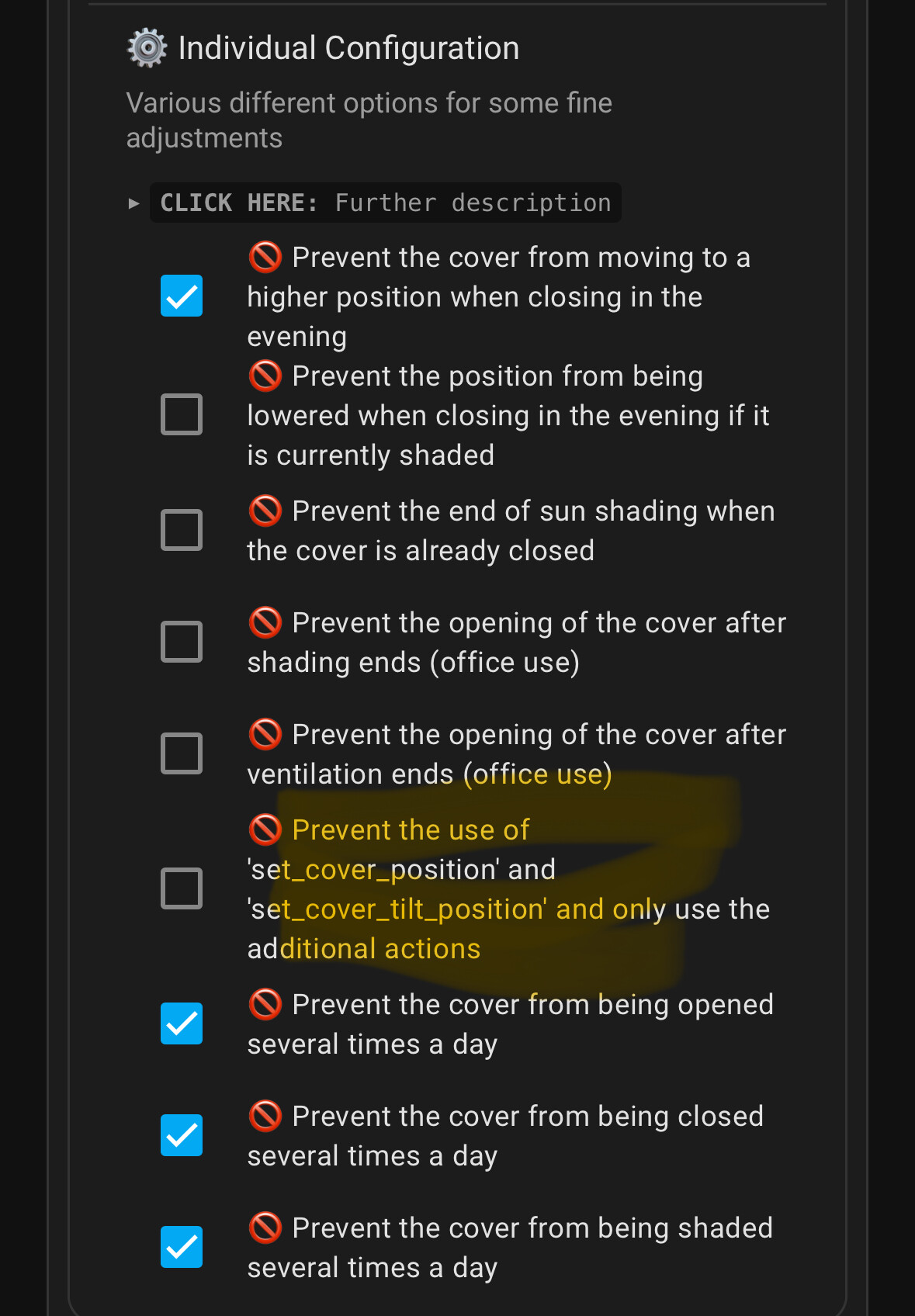Enable 'Prevent the position from being lowered when closing'
Image resolution: width=915 pixels, height=1316 pixels.
coord(181,414)
